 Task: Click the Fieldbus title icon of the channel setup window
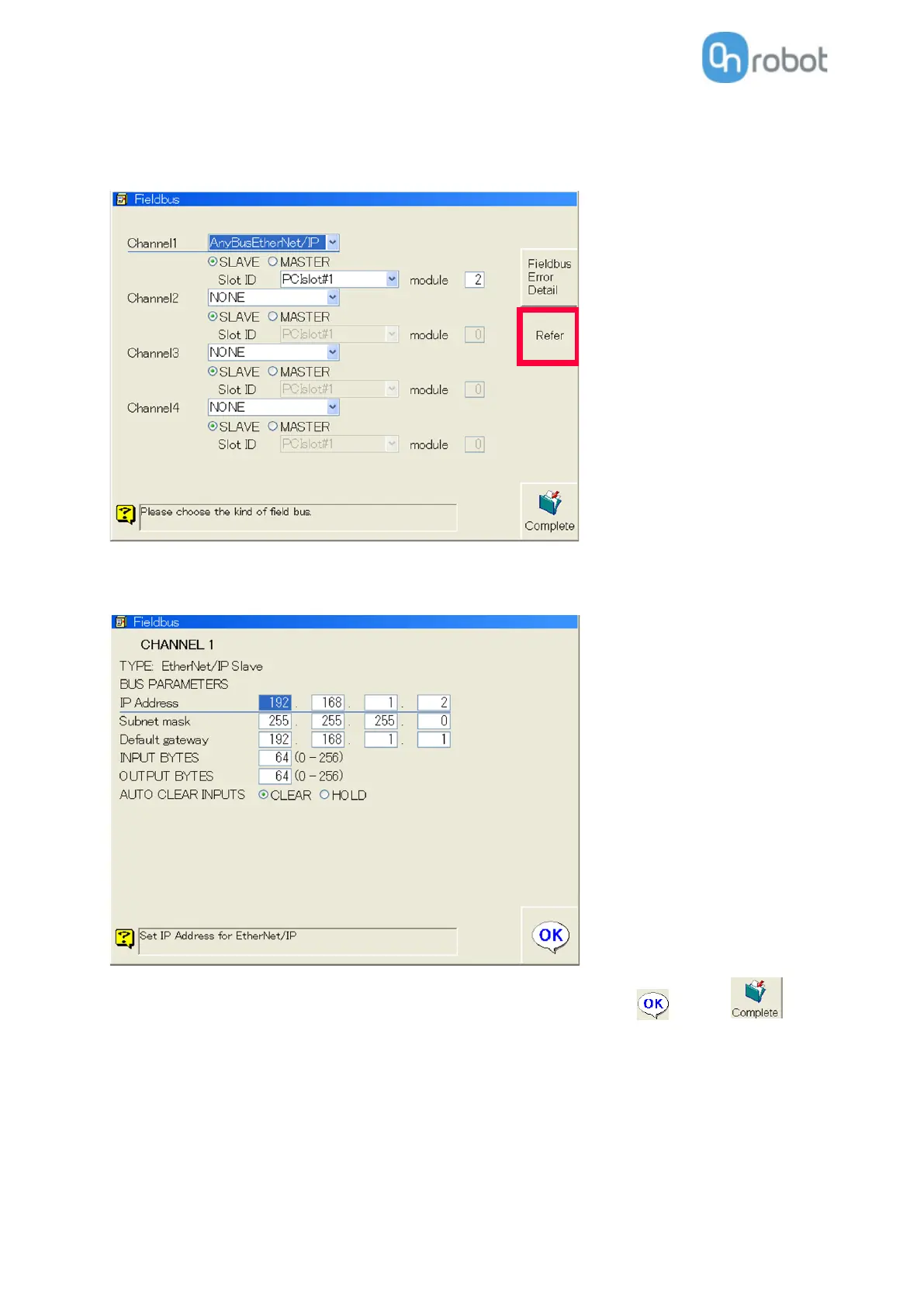tap(121, 199)
